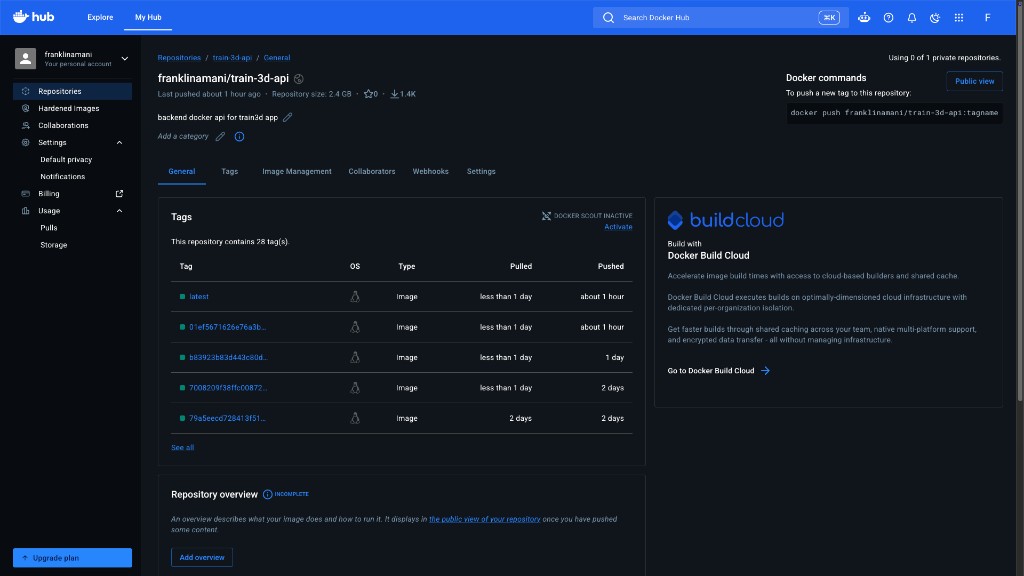Screen dimensions: 1024x576
Task: Click the Linux OS icon for latest tag
Action: (x=355, y=296)
